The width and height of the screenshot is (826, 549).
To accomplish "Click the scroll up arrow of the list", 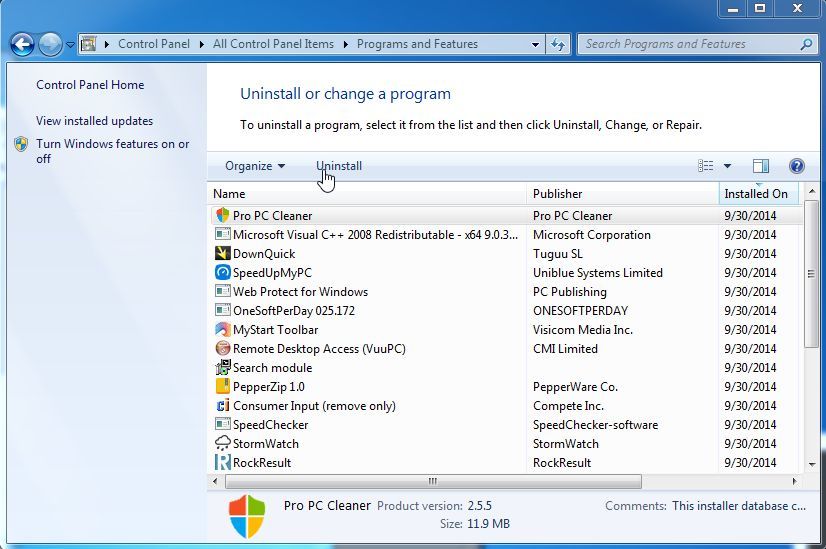I will 812,191.
